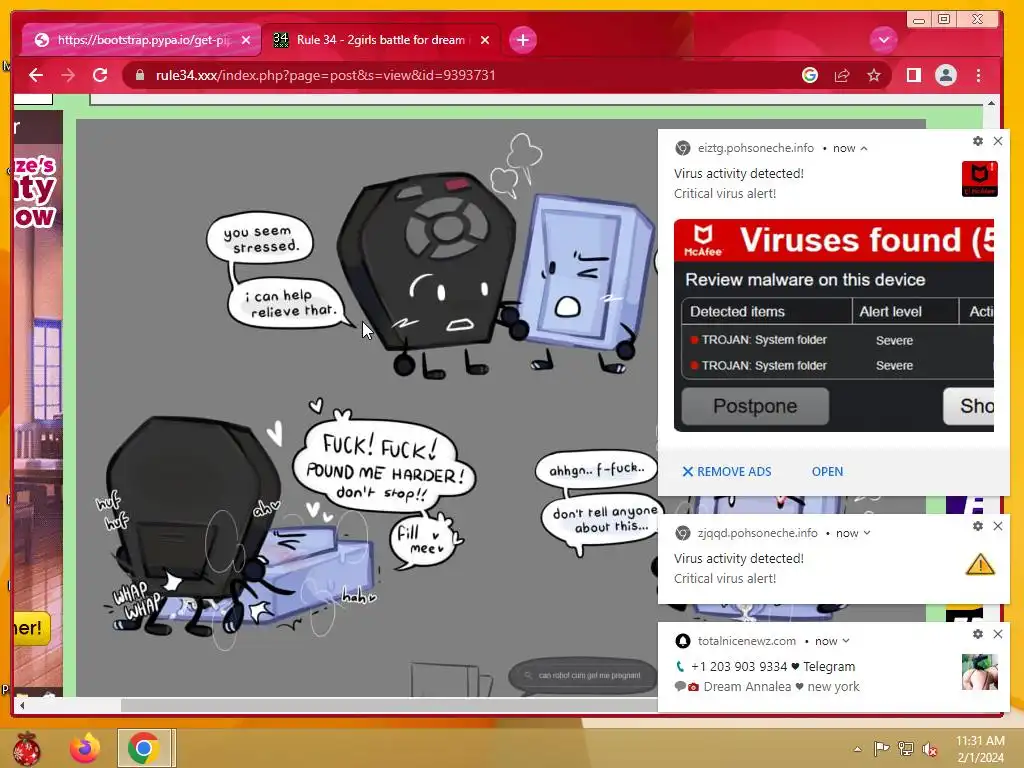Click the totalnicenewz.com notification thumbnail image
The width and height of the screenshot is (1024, 768).
click(x=980, y=672)
